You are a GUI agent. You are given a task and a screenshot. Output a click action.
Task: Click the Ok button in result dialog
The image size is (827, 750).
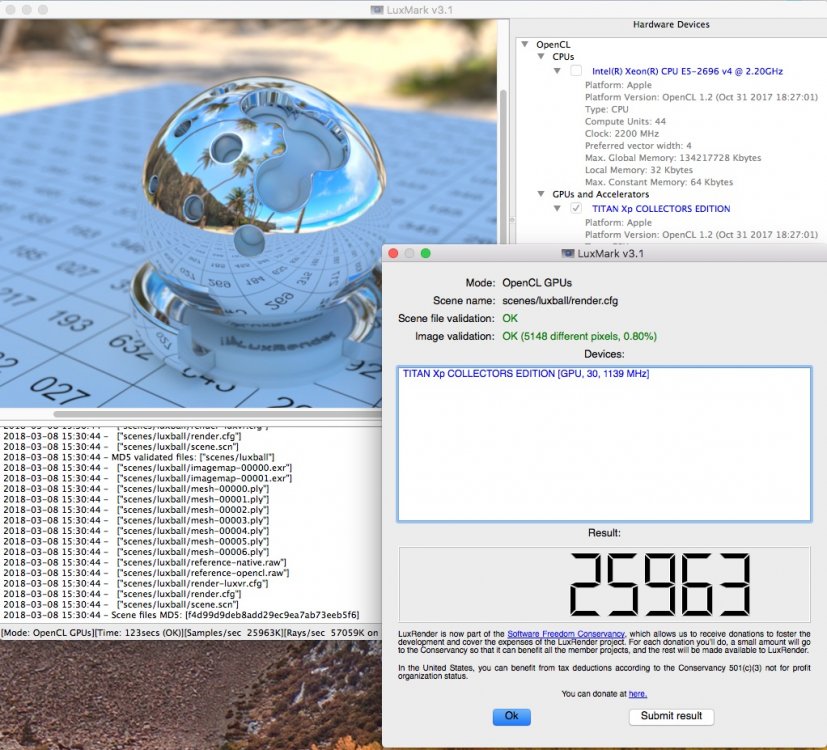tap(512, 716)
